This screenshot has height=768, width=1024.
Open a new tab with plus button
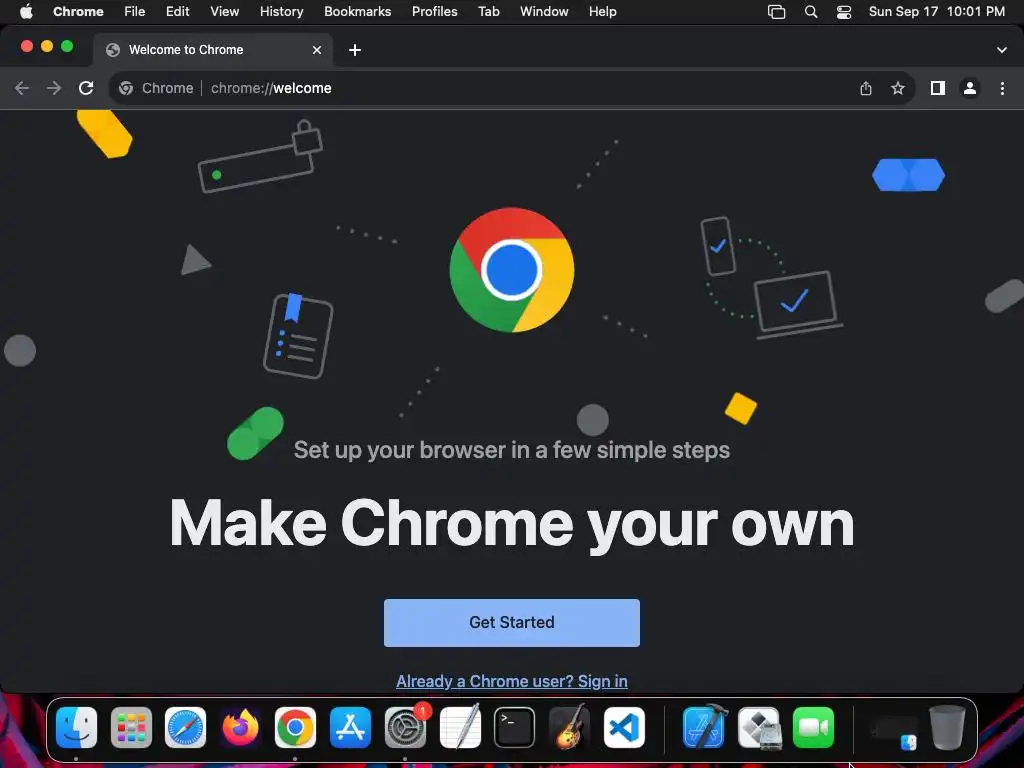pyautogui.click(x=355, y=50)
